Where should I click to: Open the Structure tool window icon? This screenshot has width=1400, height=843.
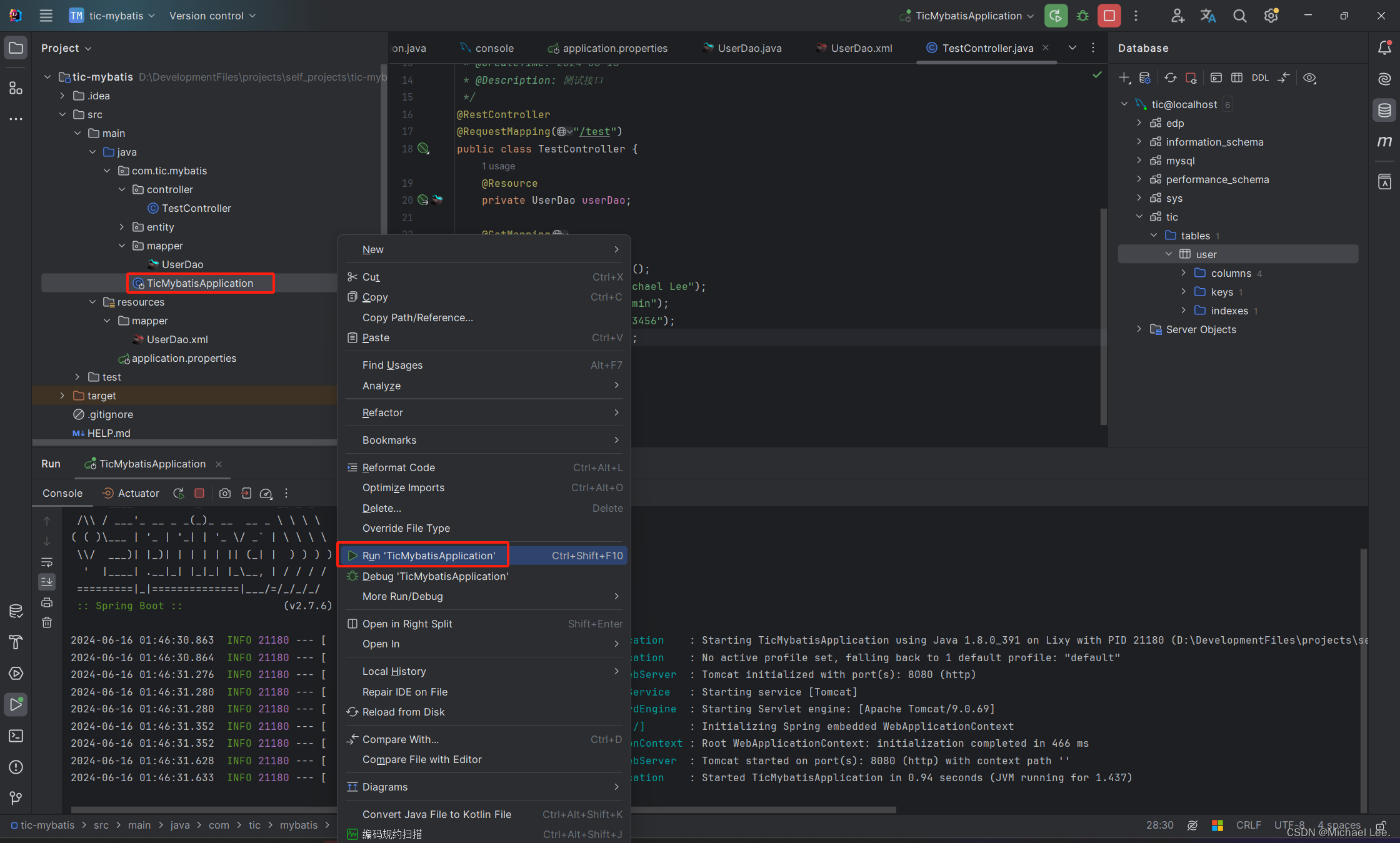coord(16,88)
